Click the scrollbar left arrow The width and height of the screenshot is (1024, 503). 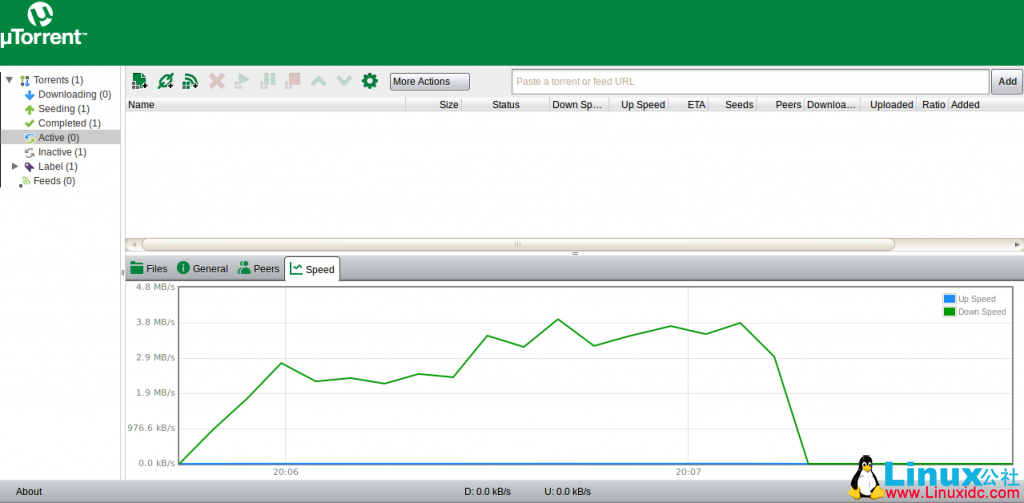133,244
